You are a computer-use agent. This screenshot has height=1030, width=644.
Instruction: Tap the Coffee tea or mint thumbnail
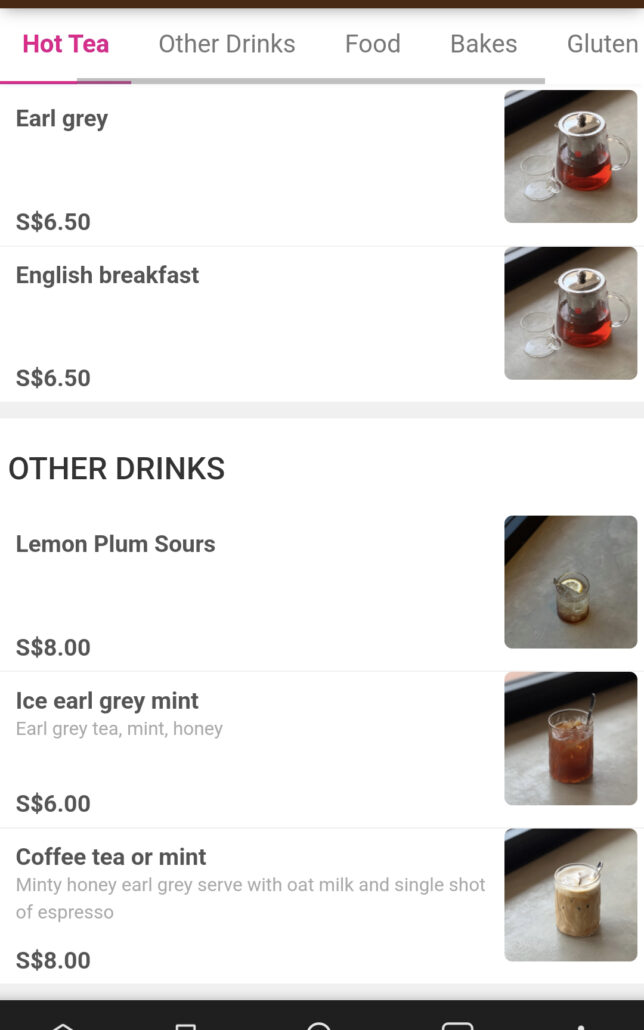pyautogui.click(x=570, y=894)
